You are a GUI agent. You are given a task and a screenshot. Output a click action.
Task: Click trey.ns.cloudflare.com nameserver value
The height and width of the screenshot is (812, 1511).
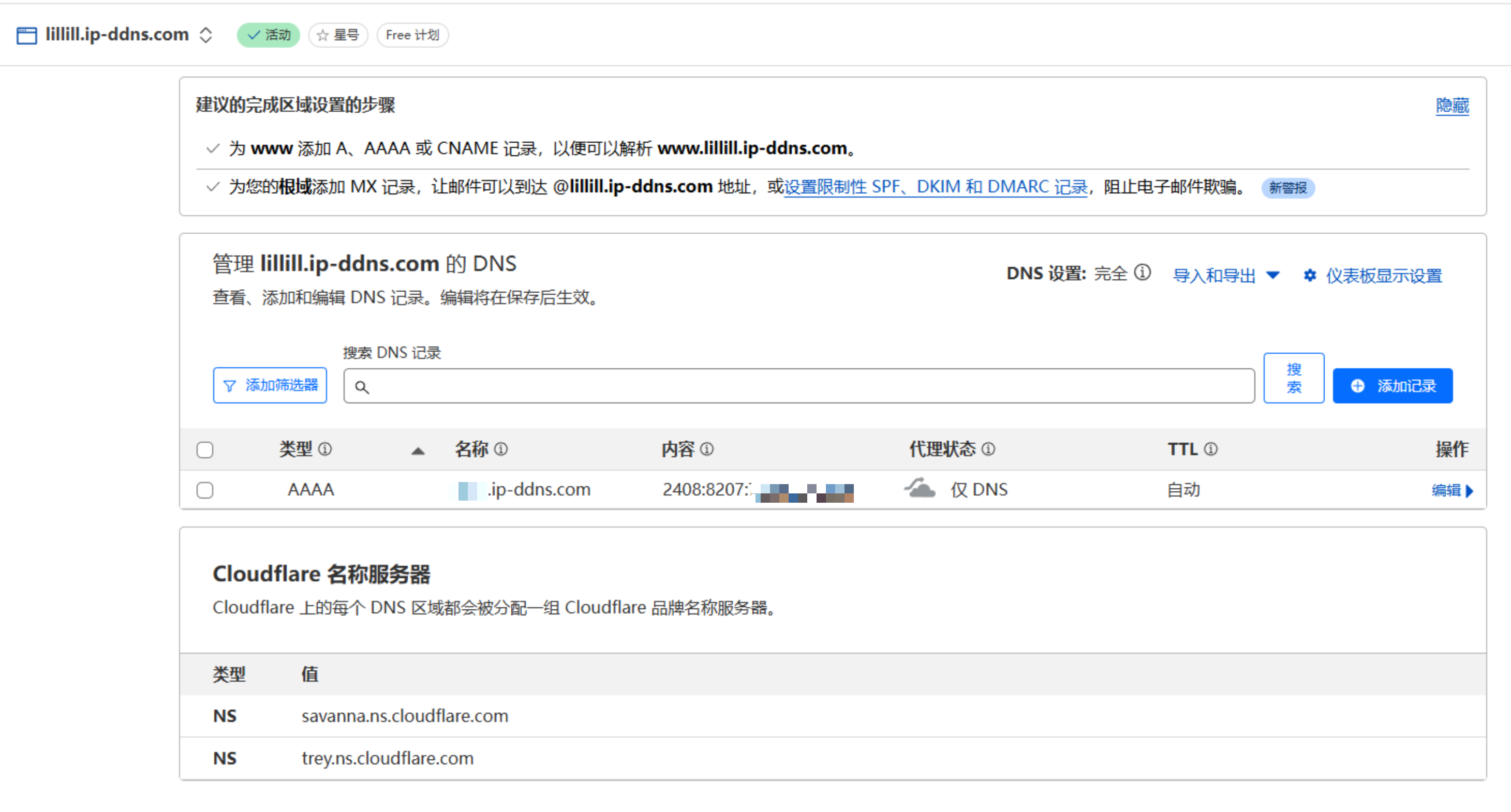pyautogui.click(x=388, y=758)
